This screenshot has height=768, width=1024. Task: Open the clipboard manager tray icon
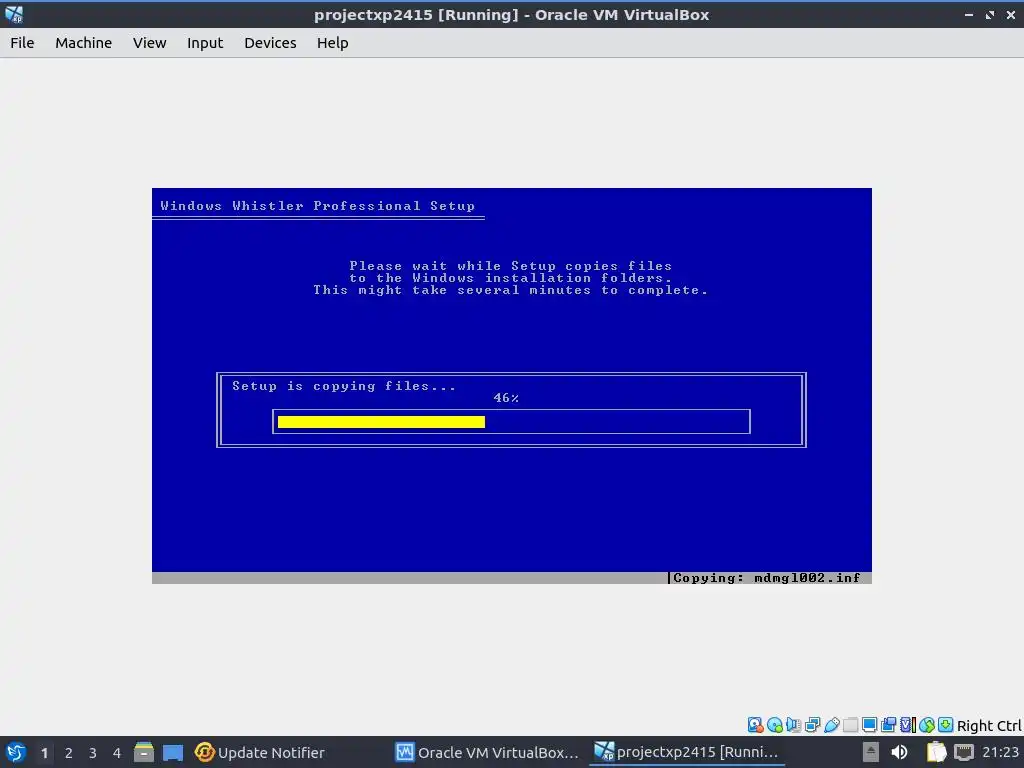tap(936, 752)
